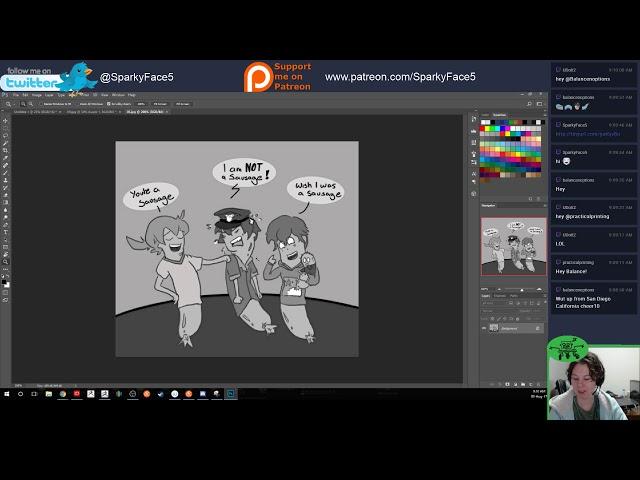640x480 pixels.
Task: Open the Image menu
Action: [x=37, y=95]
